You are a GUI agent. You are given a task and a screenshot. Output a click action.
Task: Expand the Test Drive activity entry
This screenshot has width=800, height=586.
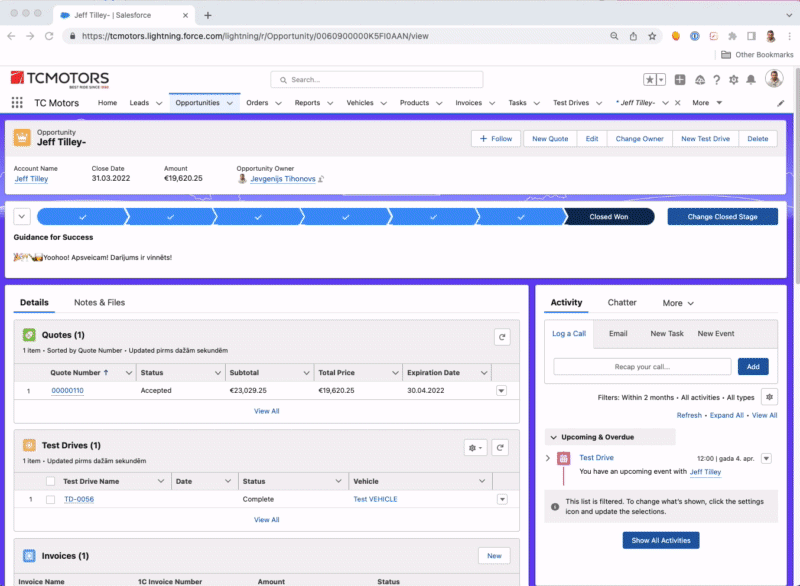548,458
